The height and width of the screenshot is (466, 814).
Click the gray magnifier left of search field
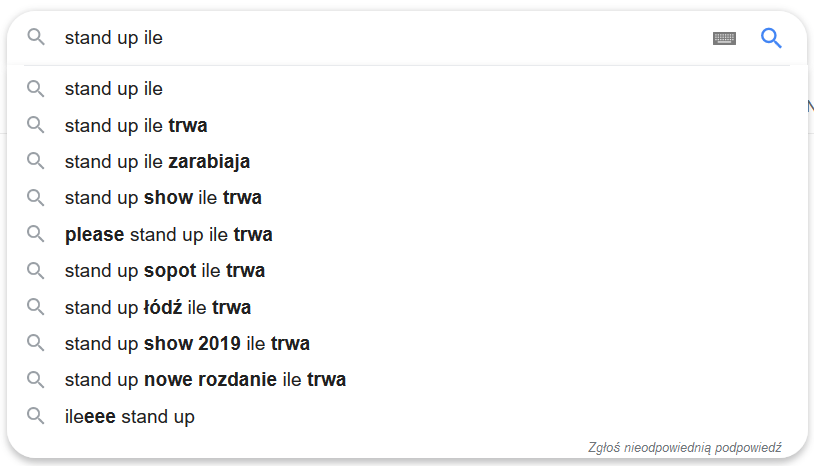coord(36,38)
